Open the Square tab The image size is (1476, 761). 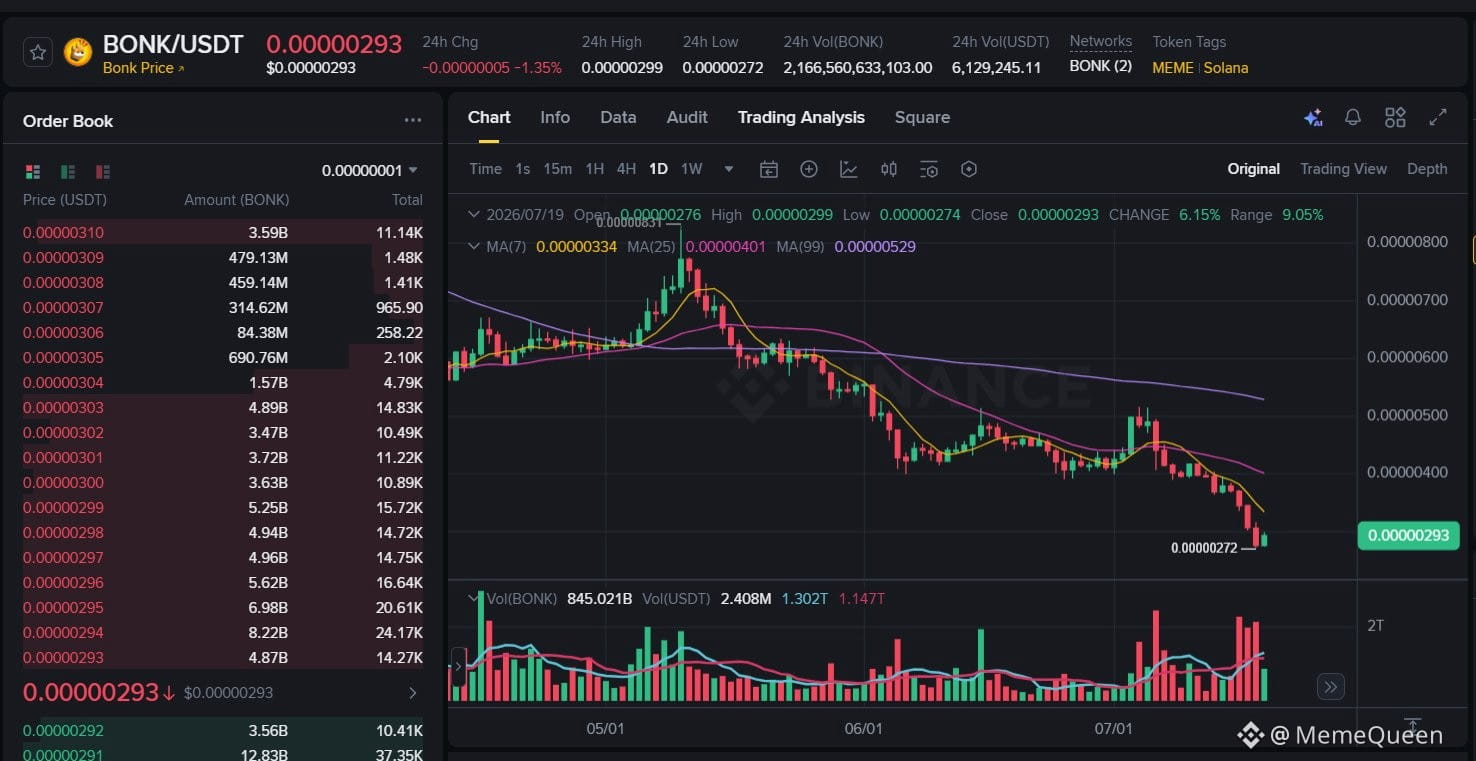pyautogui.click(x=922, y=117)
